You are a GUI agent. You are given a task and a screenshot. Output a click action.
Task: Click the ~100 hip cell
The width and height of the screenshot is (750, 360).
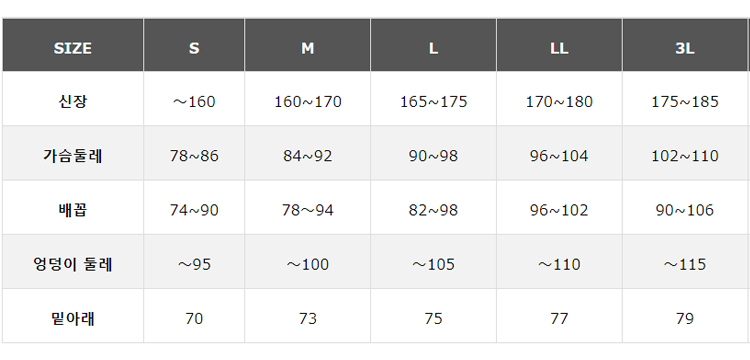308,262
